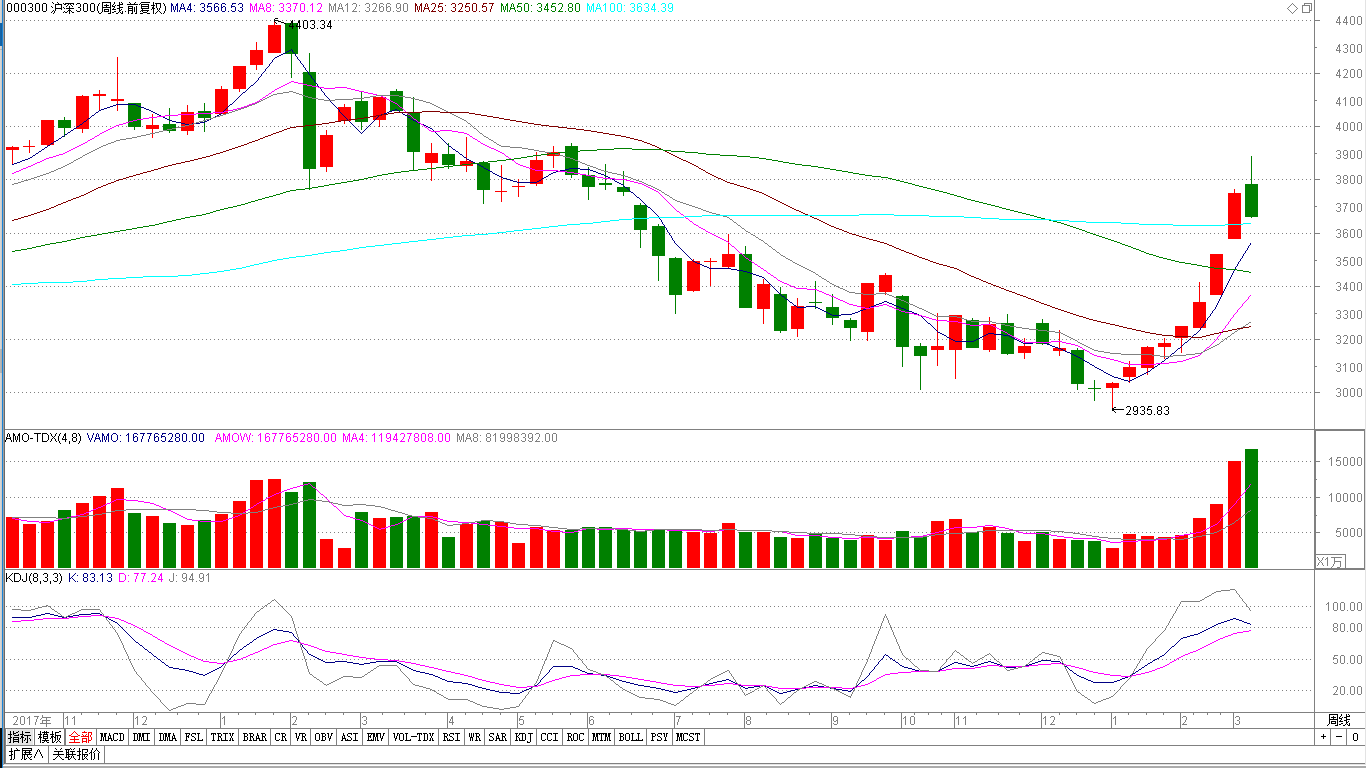Screen dimensions: 1366x768
Task: Switch to the TRIX indicator tab
Action: click(222, 737)
